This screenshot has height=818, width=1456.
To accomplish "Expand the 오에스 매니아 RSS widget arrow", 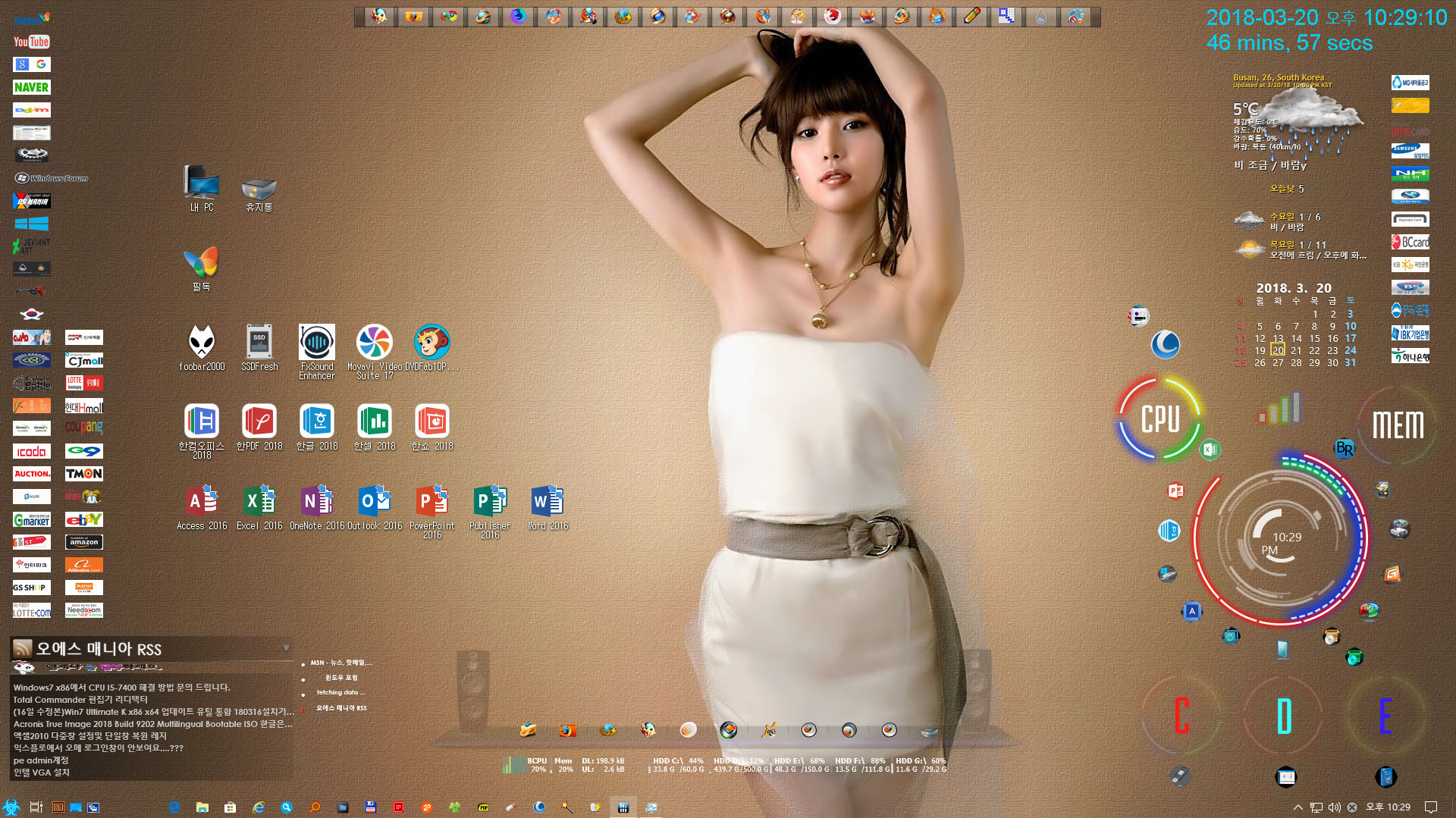I will 286,647.
